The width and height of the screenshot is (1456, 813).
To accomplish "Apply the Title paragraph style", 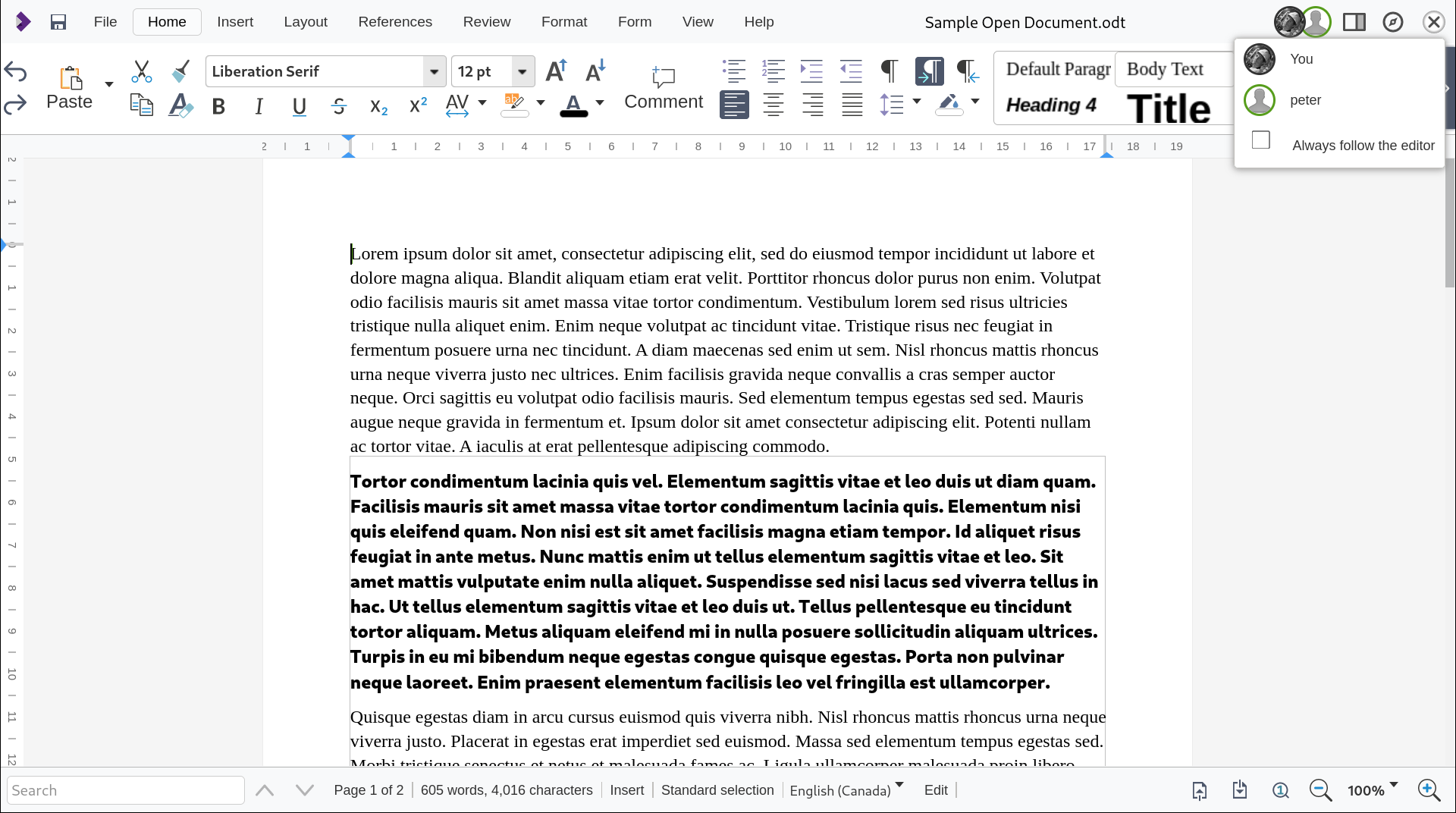I will click(x=1168, y=108).
